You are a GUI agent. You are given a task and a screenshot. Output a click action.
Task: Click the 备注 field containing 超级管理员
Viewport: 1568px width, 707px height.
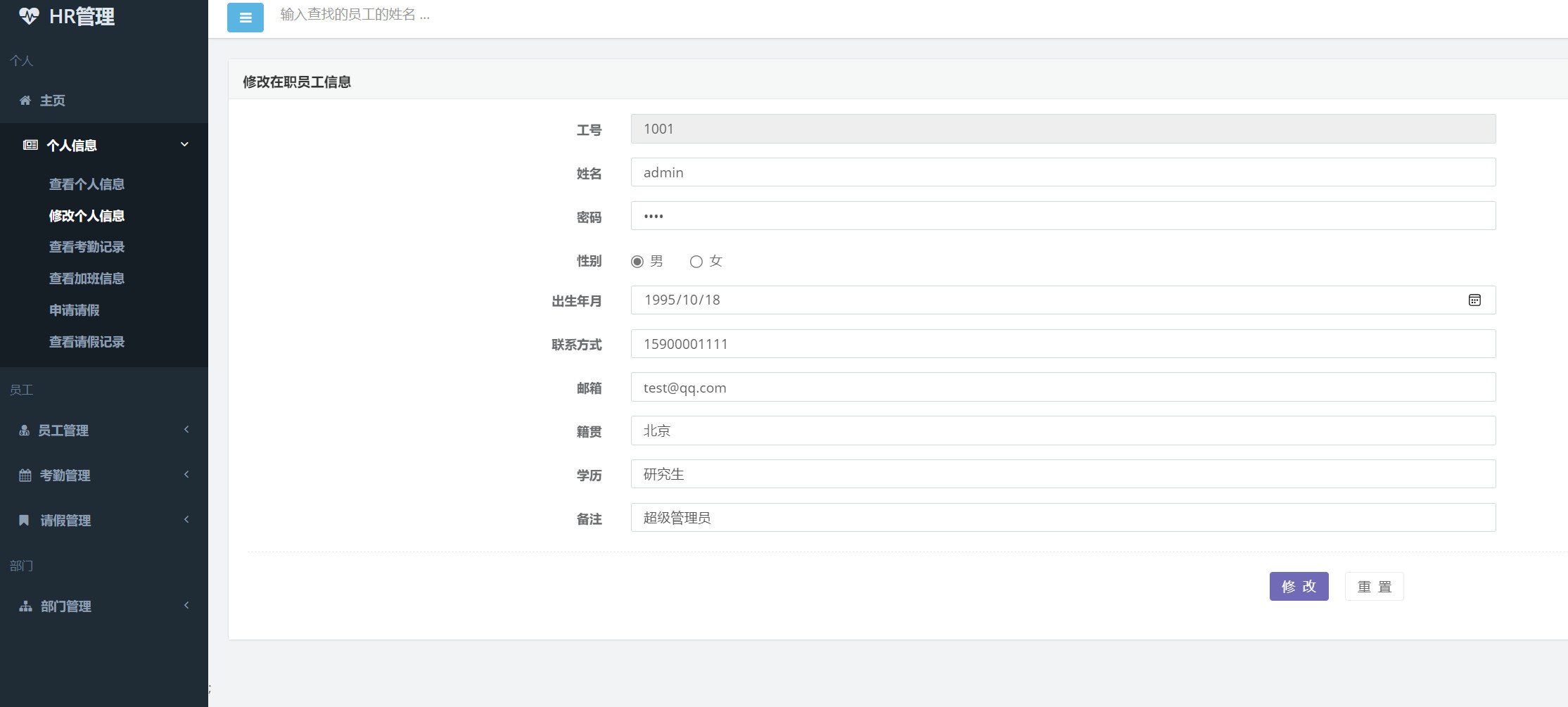coord(1063,518)
